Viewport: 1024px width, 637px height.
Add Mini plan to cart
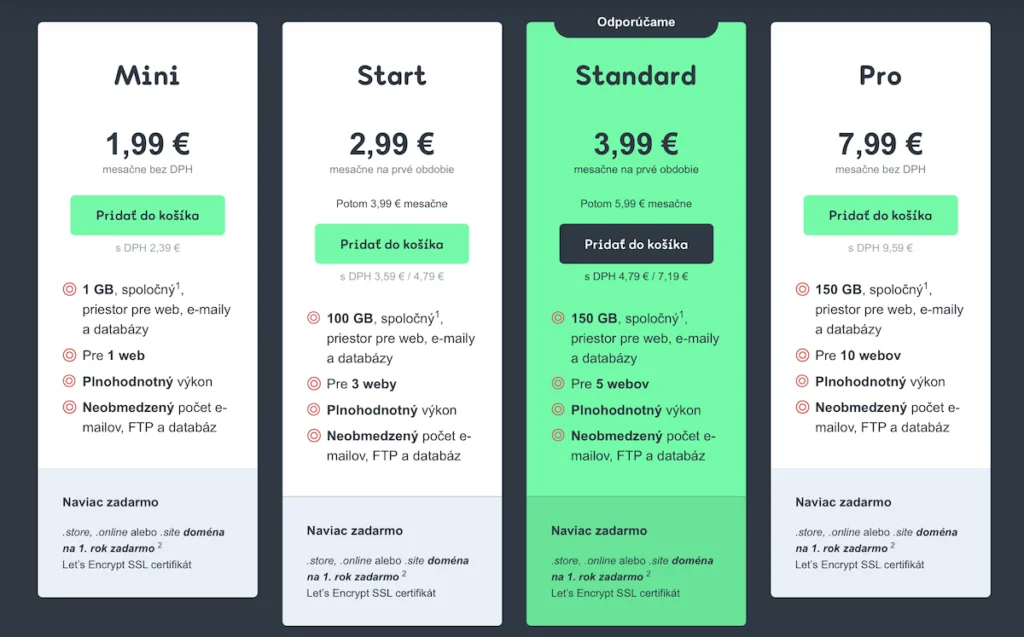click(x=148, y=215)
